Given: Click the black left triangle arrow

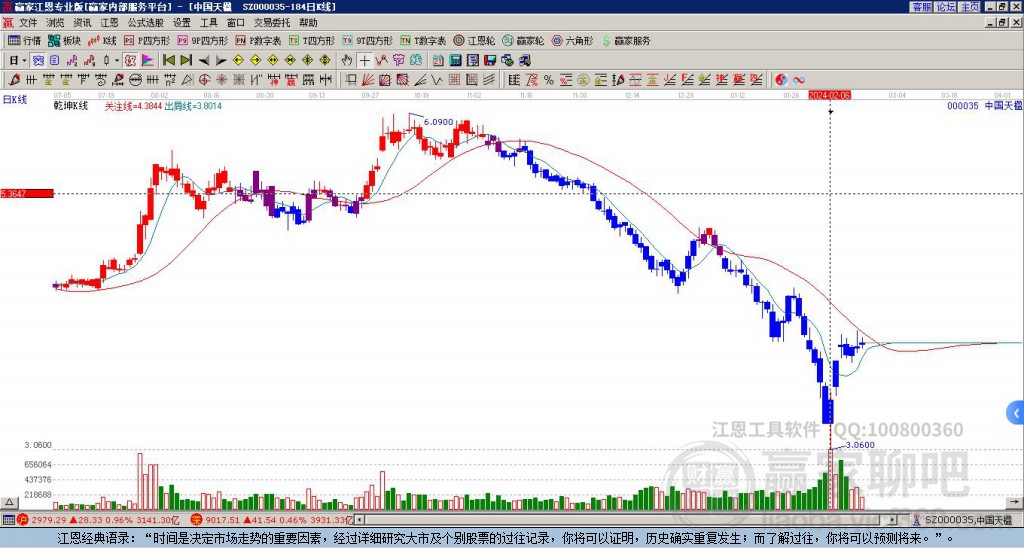Looking at the screenshot, I should click(x=204, y=61).
